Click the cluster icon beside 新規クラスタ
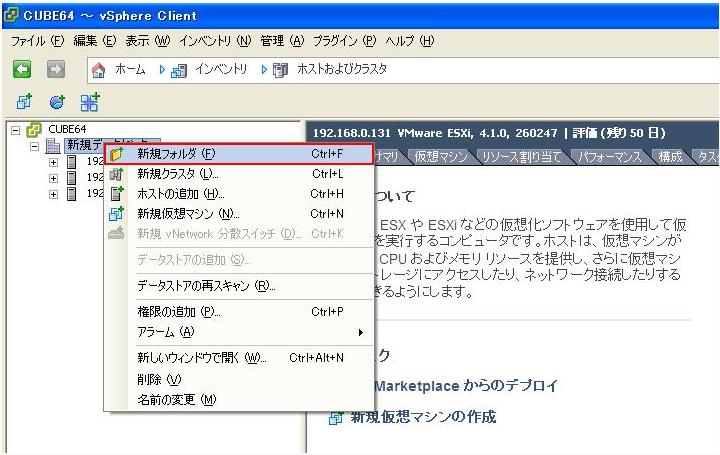 116,174
